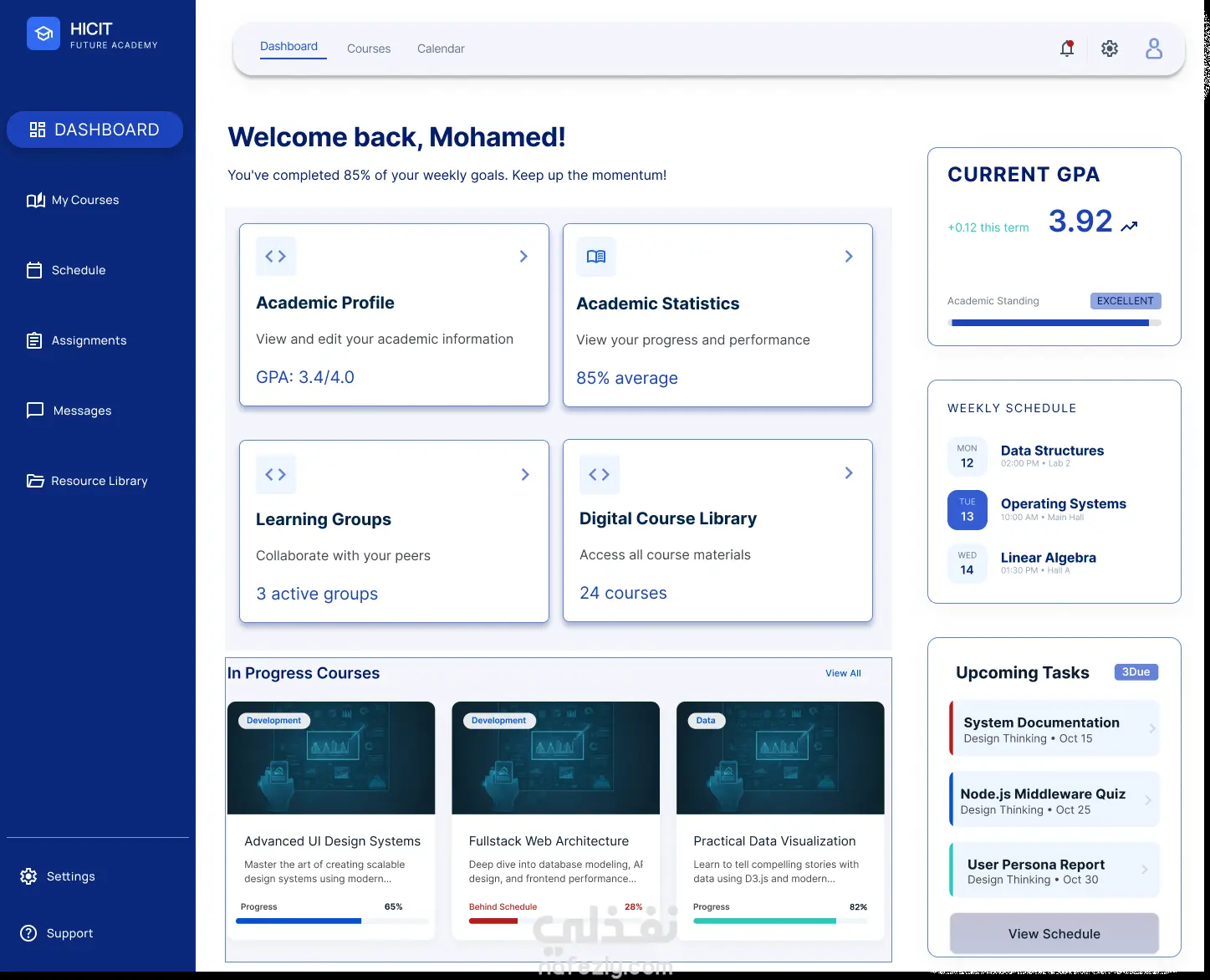Open the Practical Data Visualization thumbnail

[x=780, y=758]
